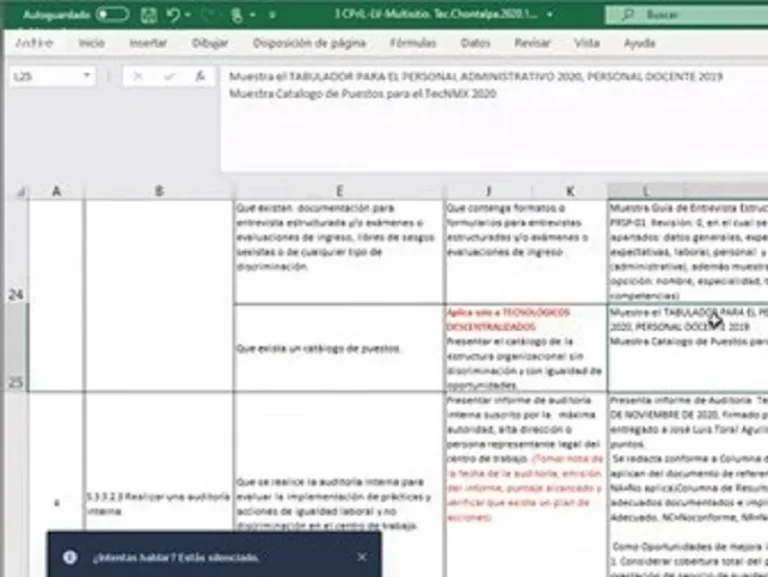This screenshot has width=768, height=577.
Task: Click cell L25 'Muestra el TABULADOR PARA EL'
Action: tap(688, 348)
